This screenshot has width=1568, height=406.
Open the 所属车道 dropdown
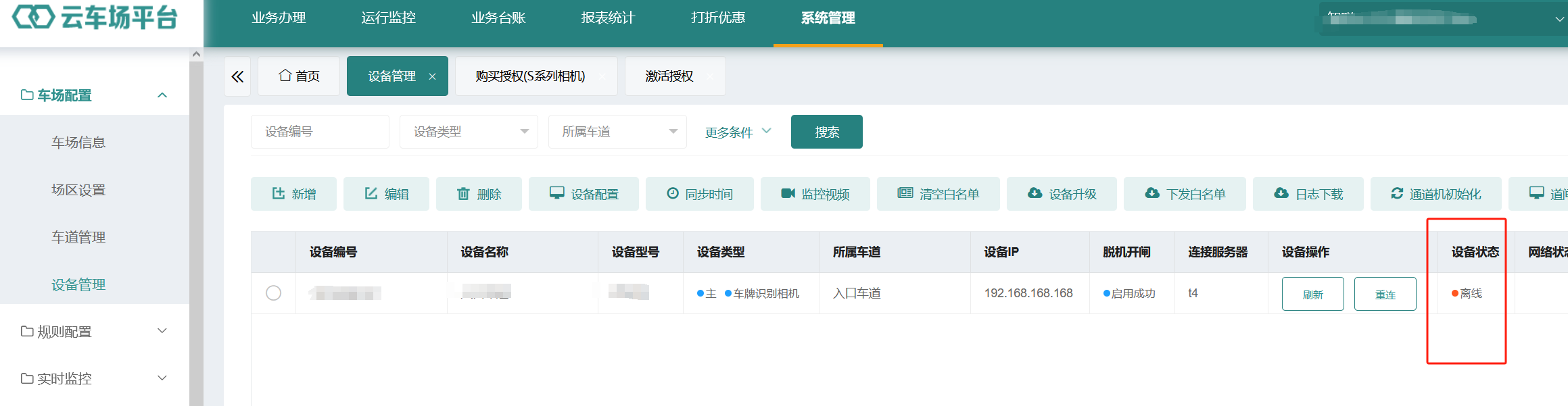617,132
